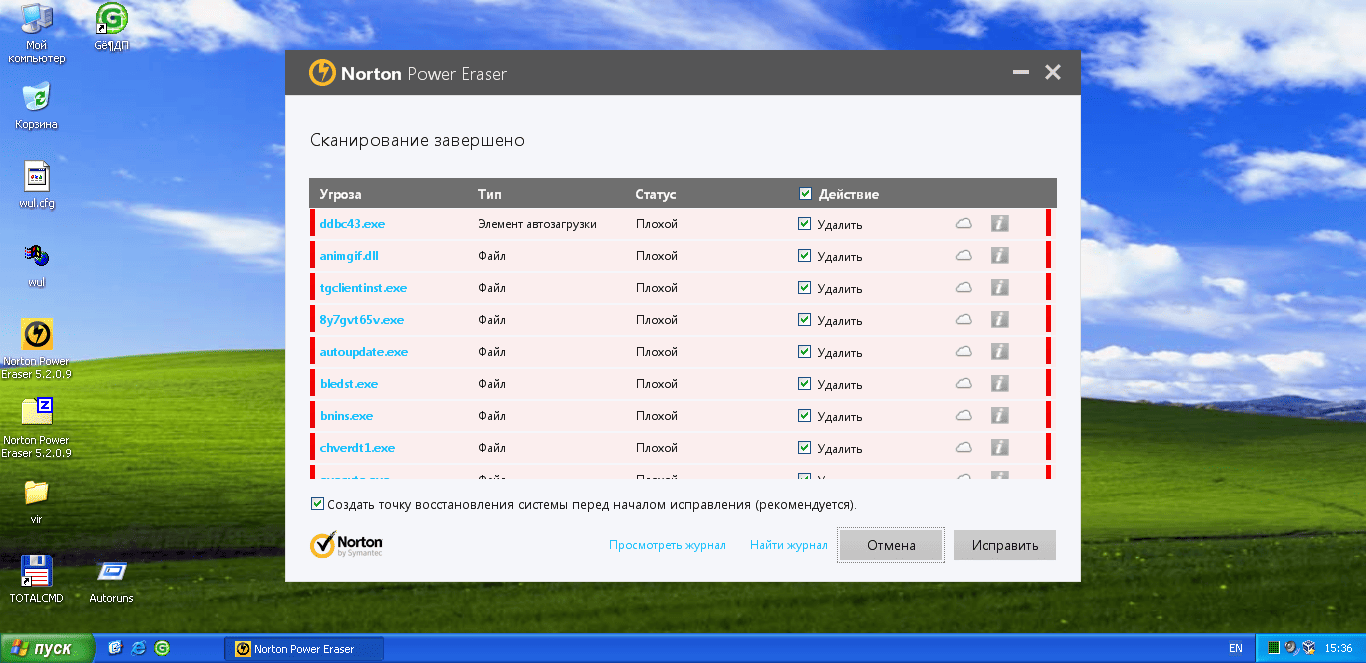Click the 15:36 clock in tray
The height and width of the screenshot is (663, 1366).
click(1338, 649)
